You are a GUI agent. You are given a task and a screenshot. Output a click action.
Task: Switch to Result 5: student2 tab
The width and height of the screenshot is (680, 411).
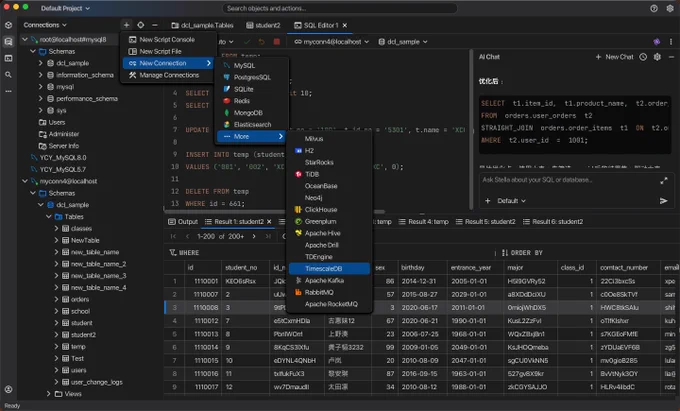486,222
